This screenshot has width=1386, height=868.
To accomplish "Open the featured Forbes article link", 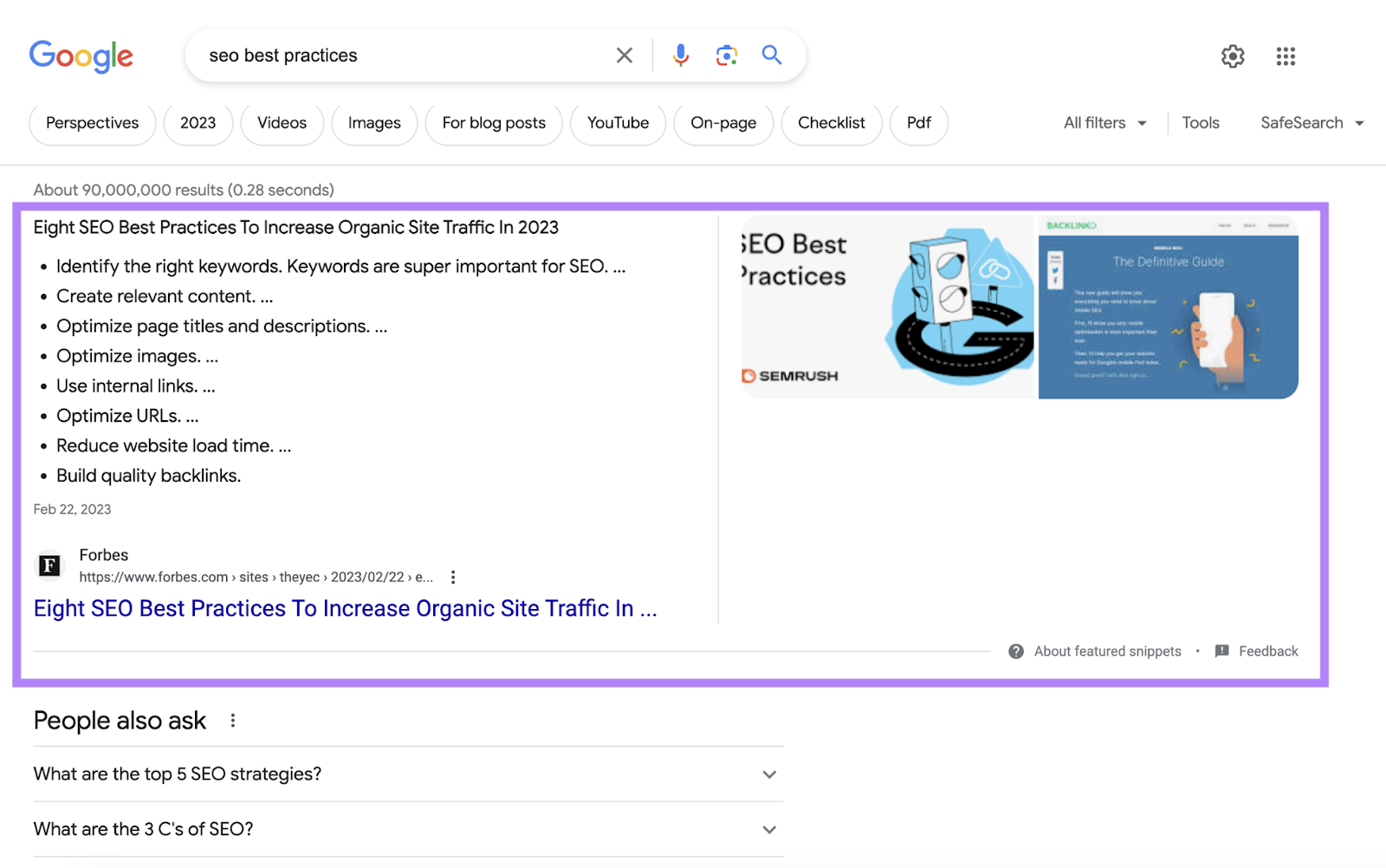I will click(x=345, y=607).
